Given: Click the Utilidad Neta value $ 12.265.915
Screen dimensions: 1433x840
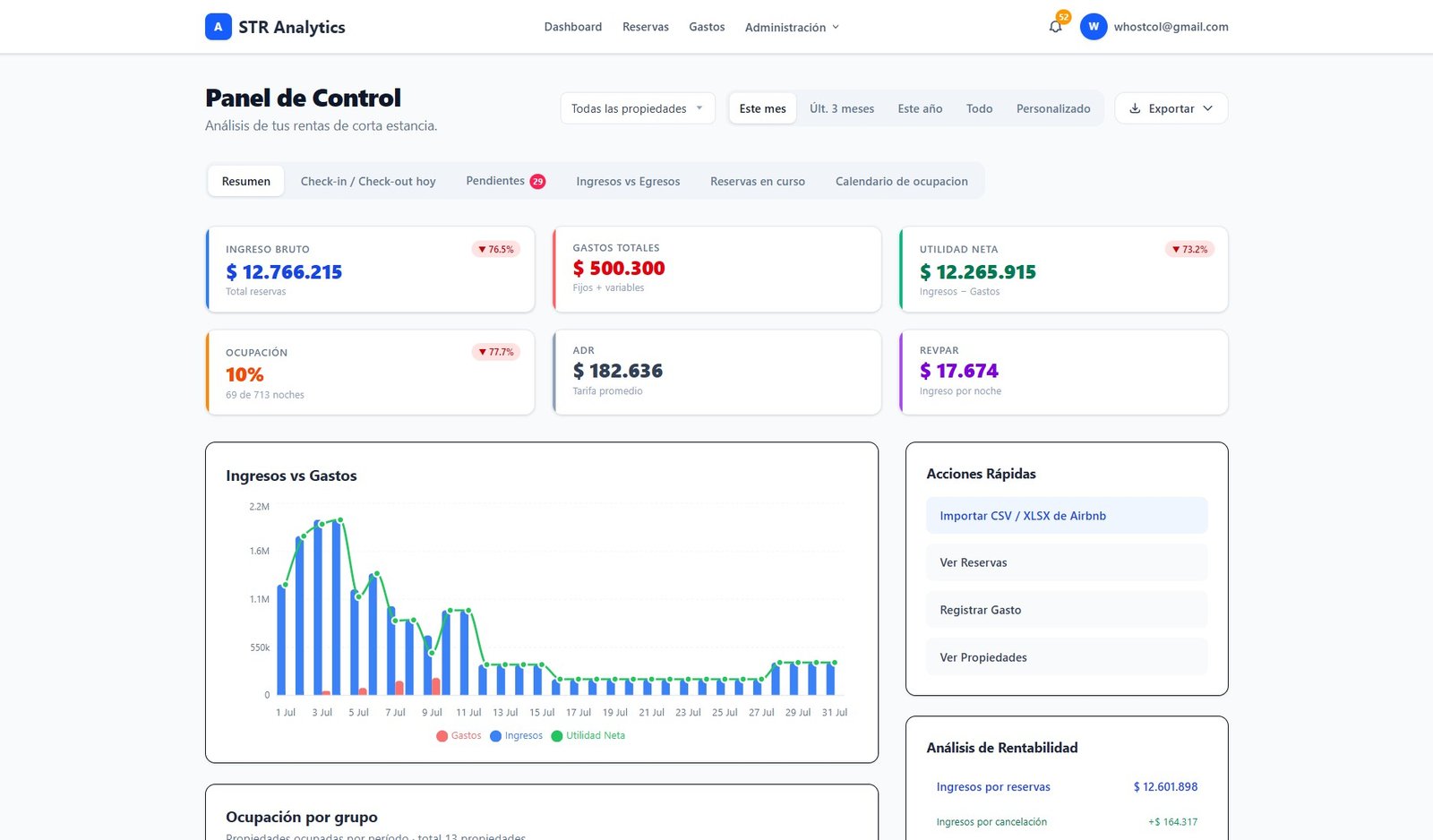Looking at the screenshot, I should point(978,272).
